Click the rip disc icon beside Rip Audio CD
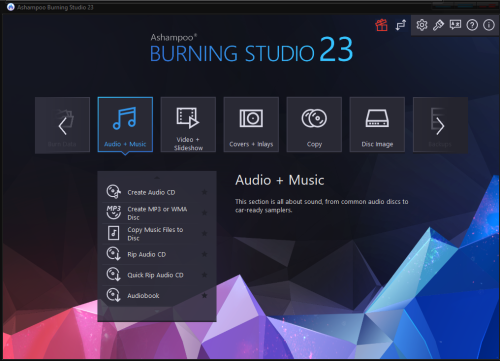This screenshot has height=361, width=500. coord(113,254)
